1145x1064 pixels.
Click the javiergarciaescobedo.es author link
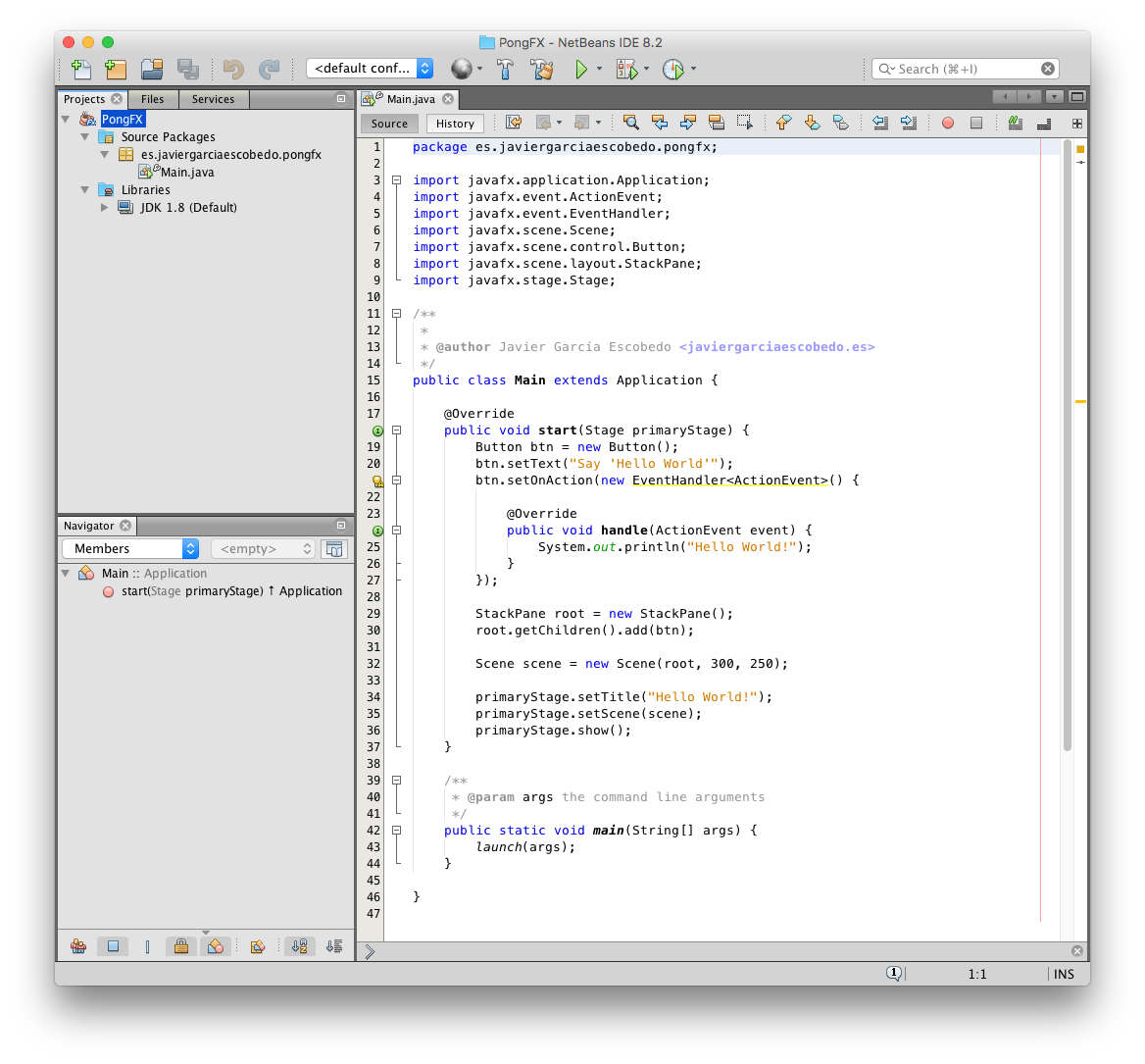777,346
